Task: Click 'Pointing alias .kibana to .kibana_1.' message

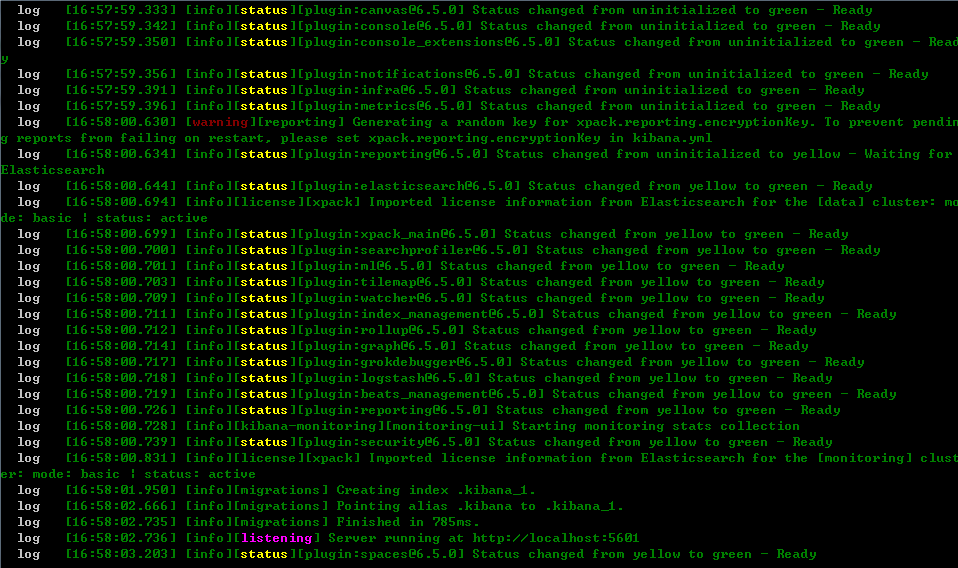Action: point(480,506)
